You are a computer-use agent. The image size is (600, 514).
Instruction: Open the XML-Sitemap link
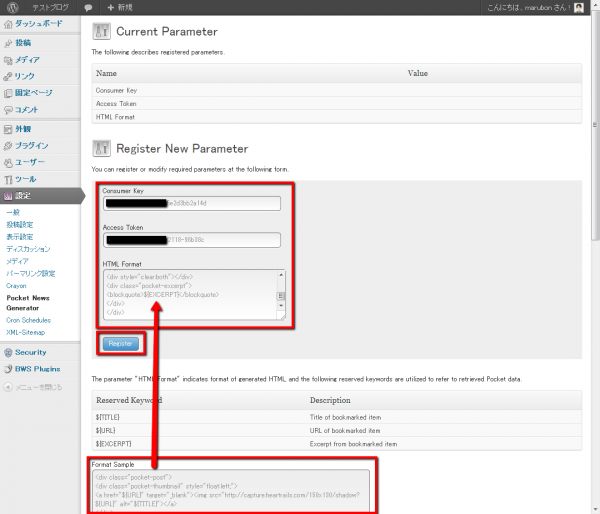pyautogui.click(x=26, y=333)
